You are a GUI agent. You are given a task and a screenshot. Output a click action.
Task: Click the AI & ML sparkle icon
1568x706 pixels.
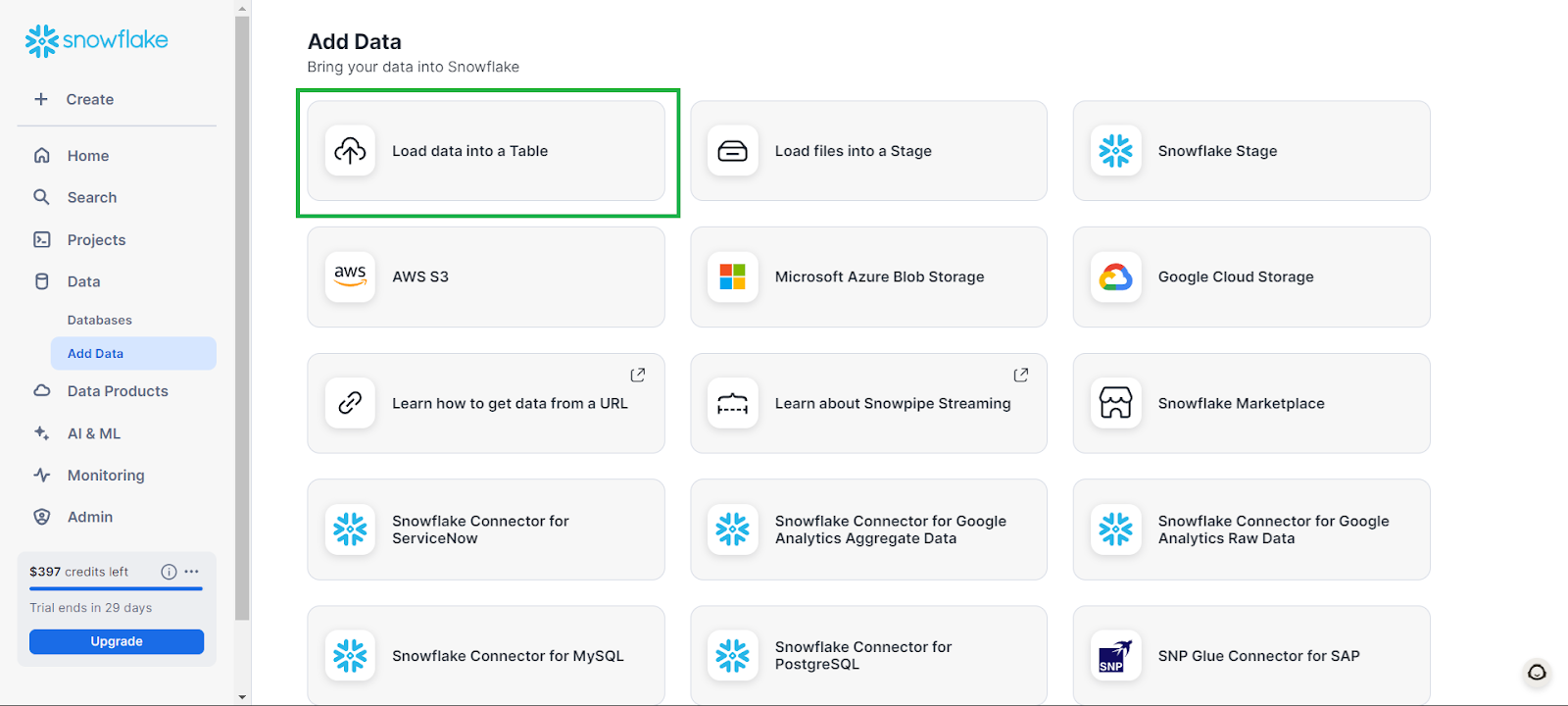click(x=41, y=432)
